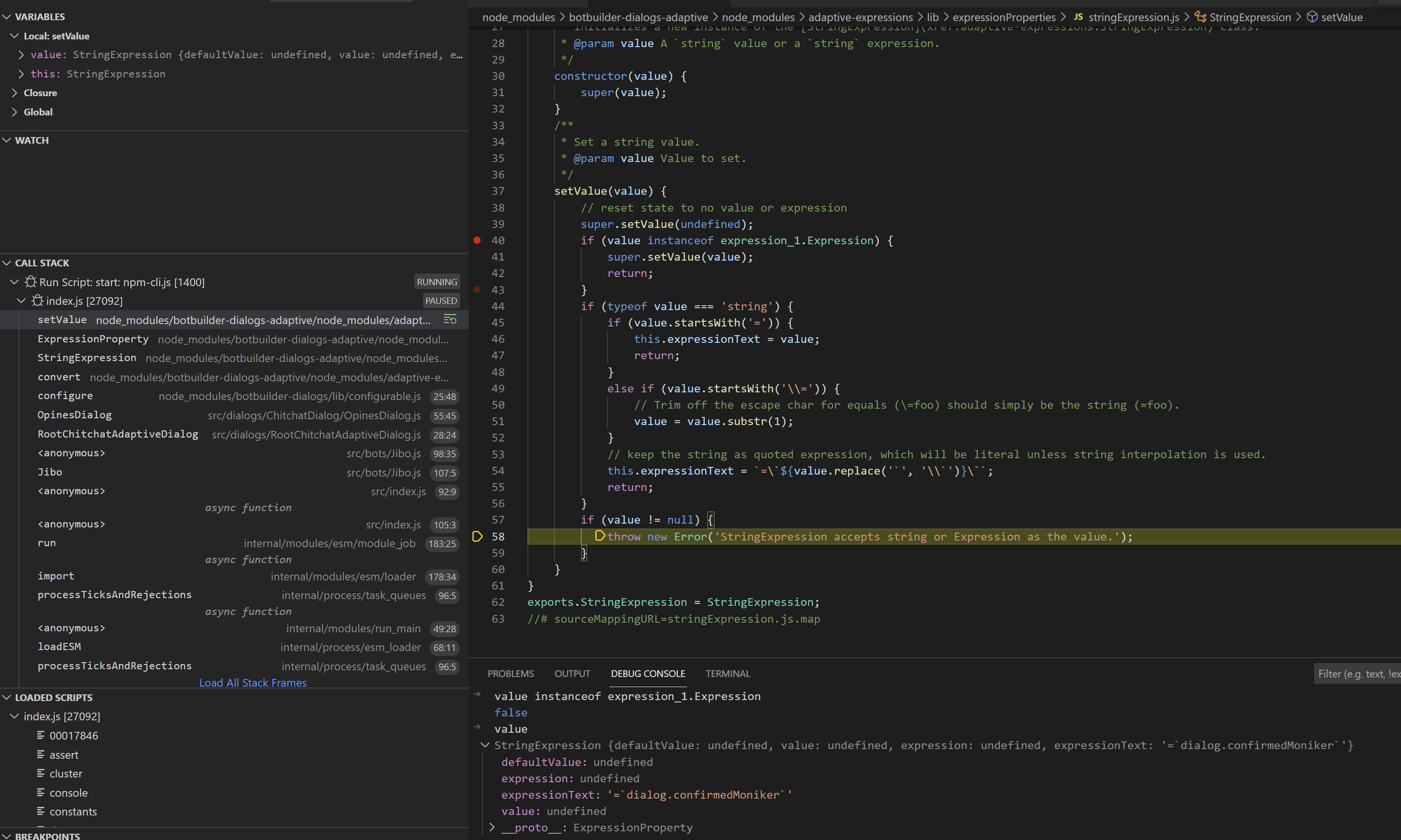Select the DEBUG CONSOLE tab
The image size is (1401, 840).
click(x=648, y=674)
